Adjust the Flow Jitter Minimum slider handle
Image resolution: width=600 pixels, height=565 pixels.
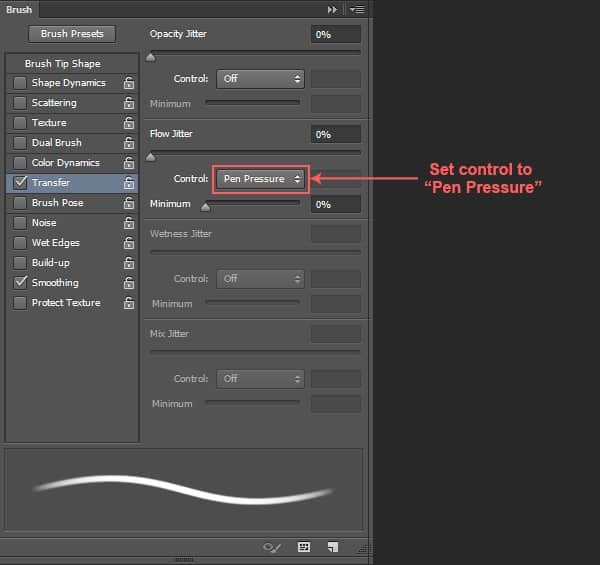205,207
